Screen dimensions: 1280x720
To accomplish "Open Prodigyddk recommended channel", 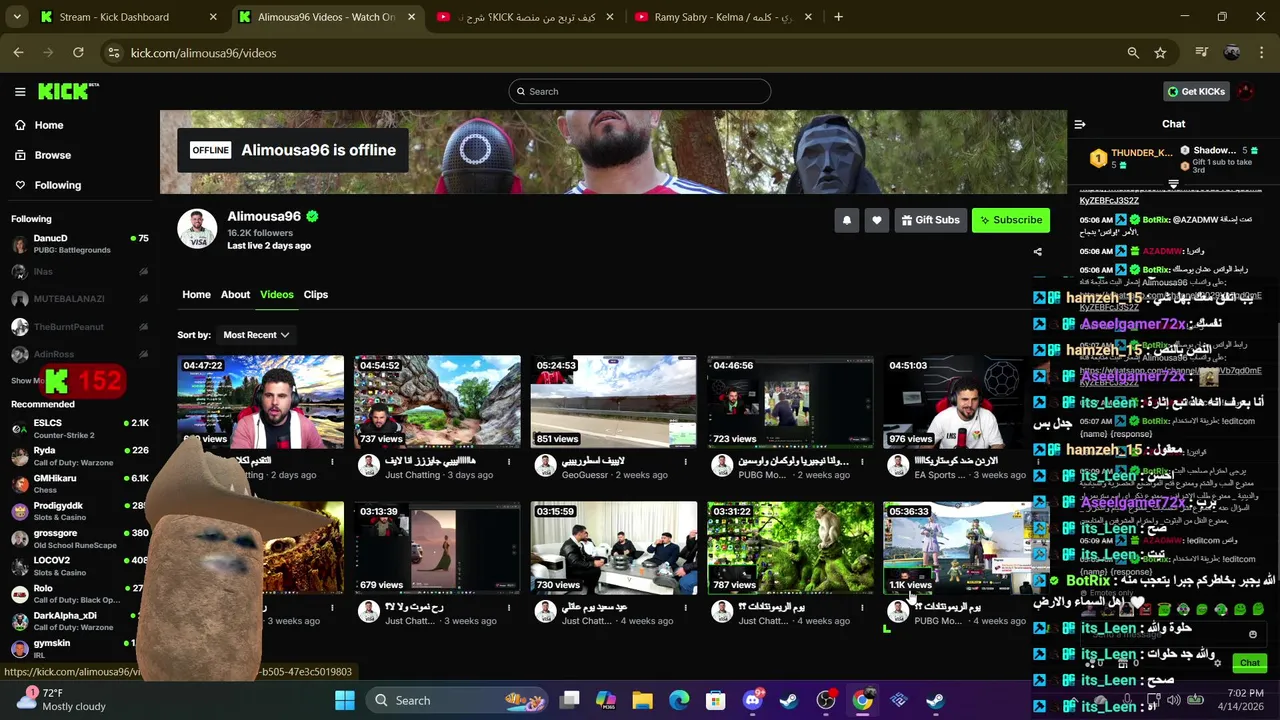I will 79,511.
